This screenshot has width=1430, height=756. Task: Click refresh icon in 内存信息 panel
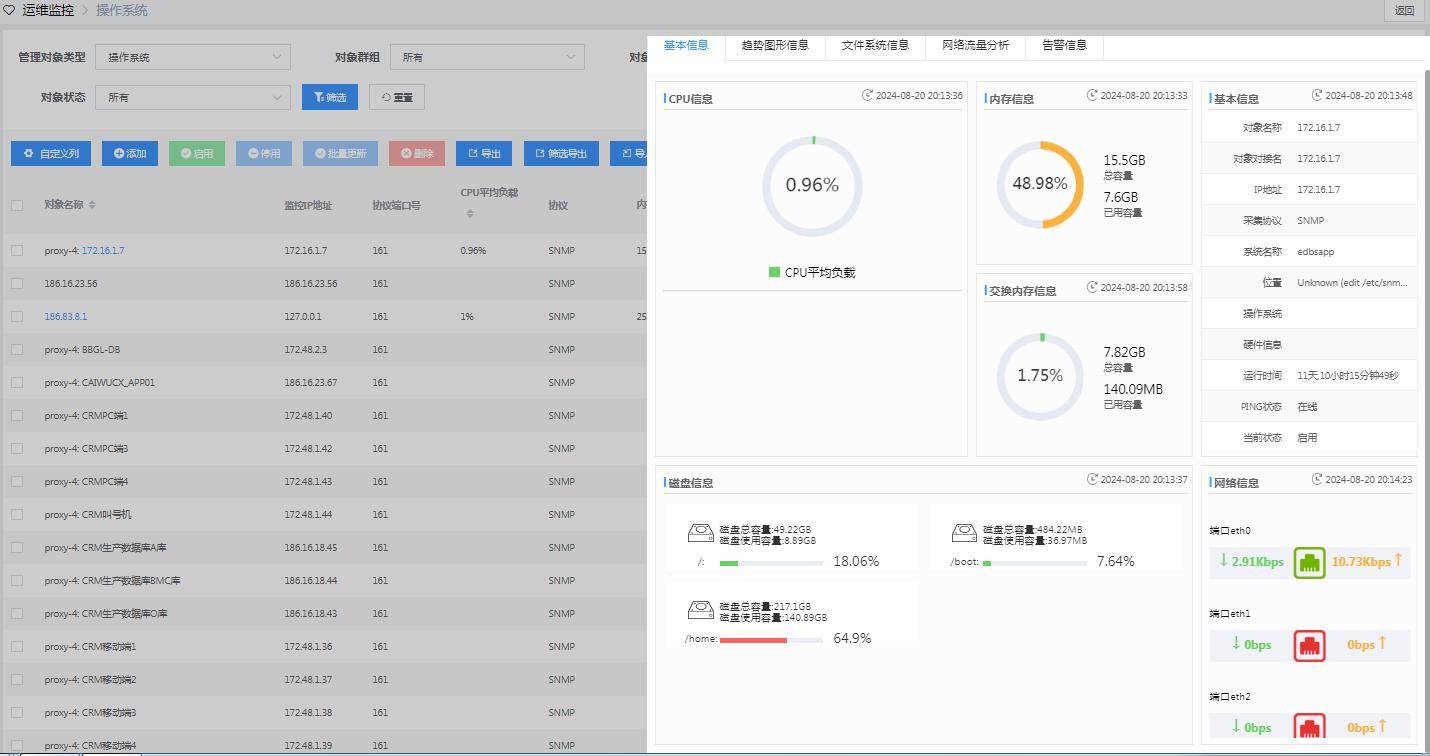pyautogui.click(x=1092, y=96)
